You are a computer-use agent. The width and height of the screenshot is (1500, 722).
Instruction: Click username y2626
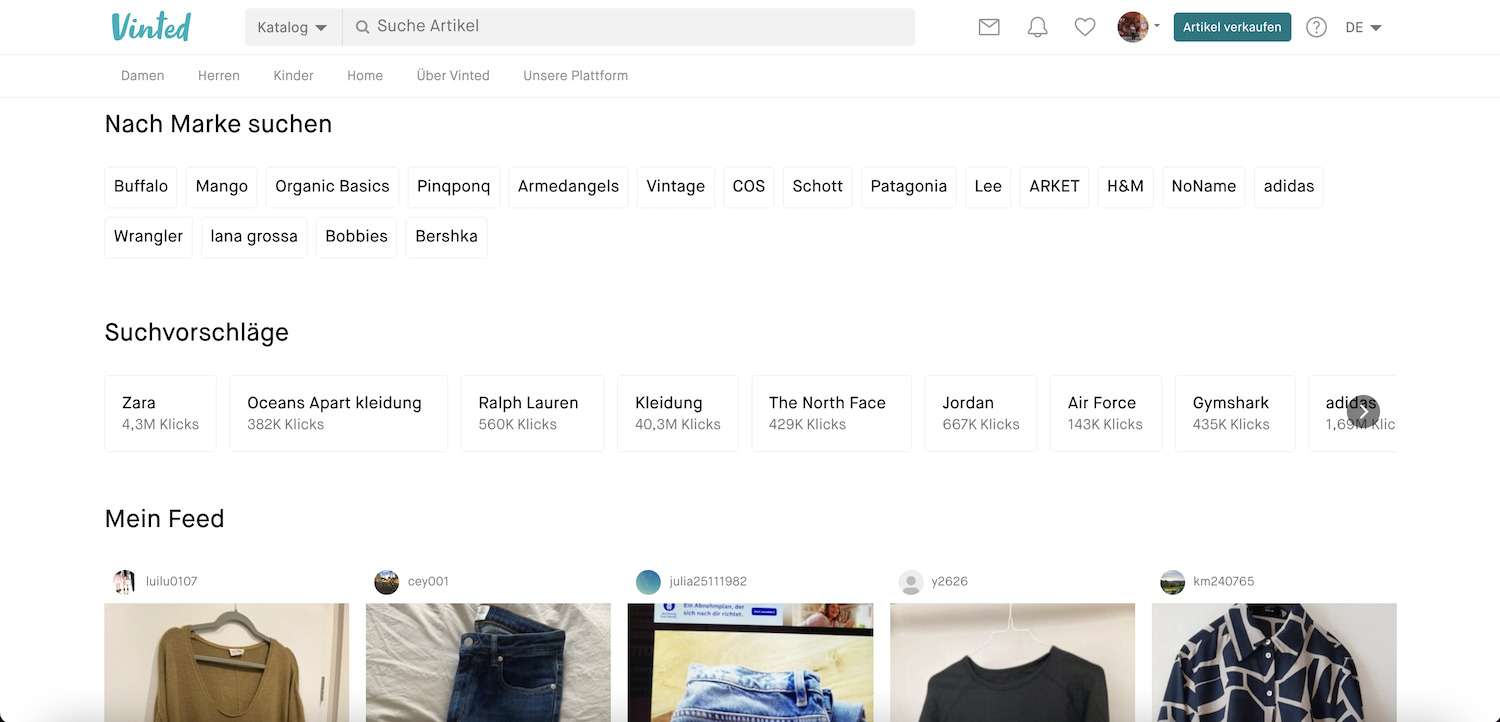click(950, 582)
